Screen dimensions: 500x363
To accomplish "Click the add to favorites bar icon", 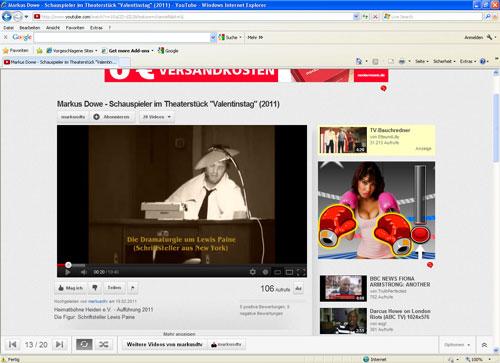I will tap(40, 51).
